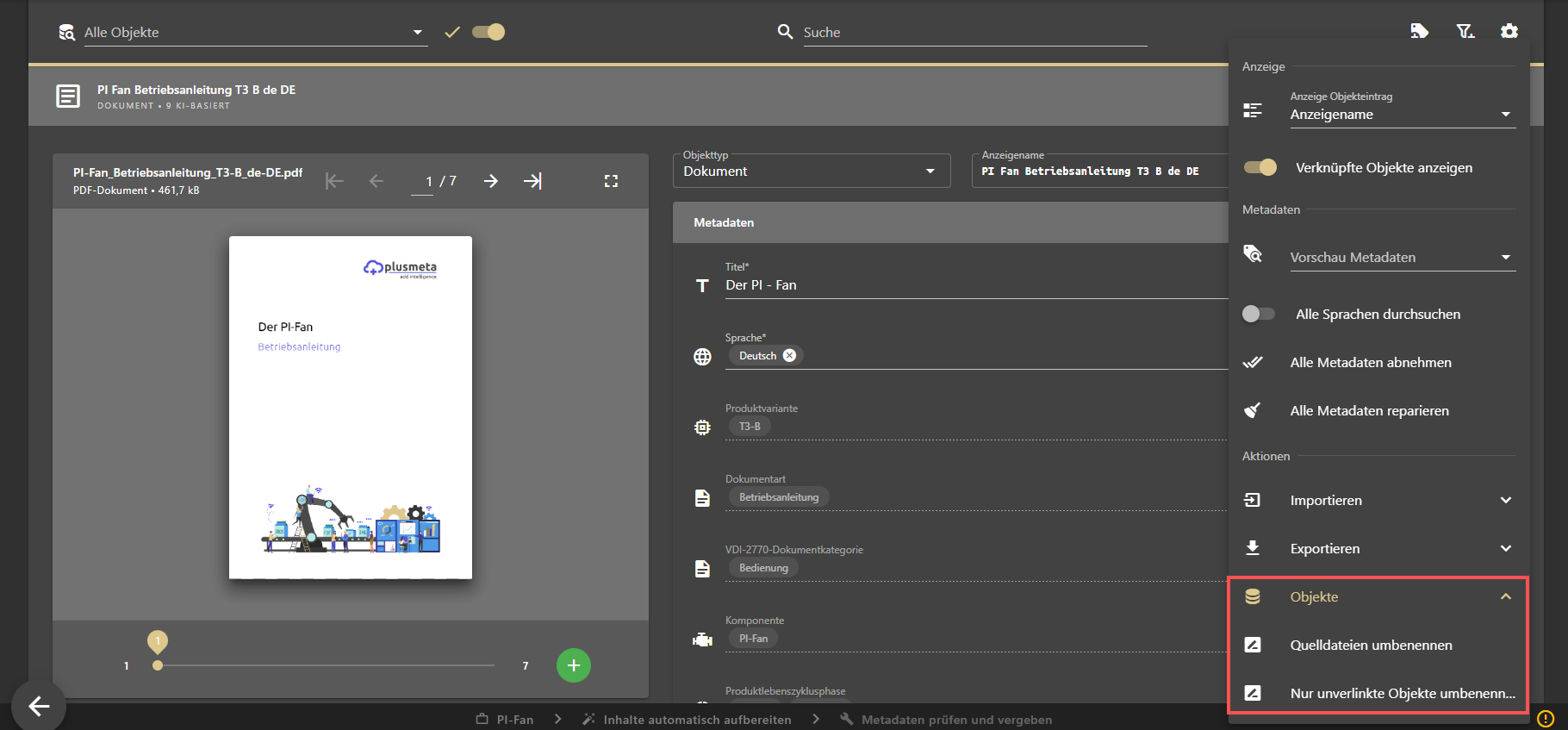The height and width of the screenshot is (730, 1568).
Task: Jump to first PDF page
Action: [334, 181]
